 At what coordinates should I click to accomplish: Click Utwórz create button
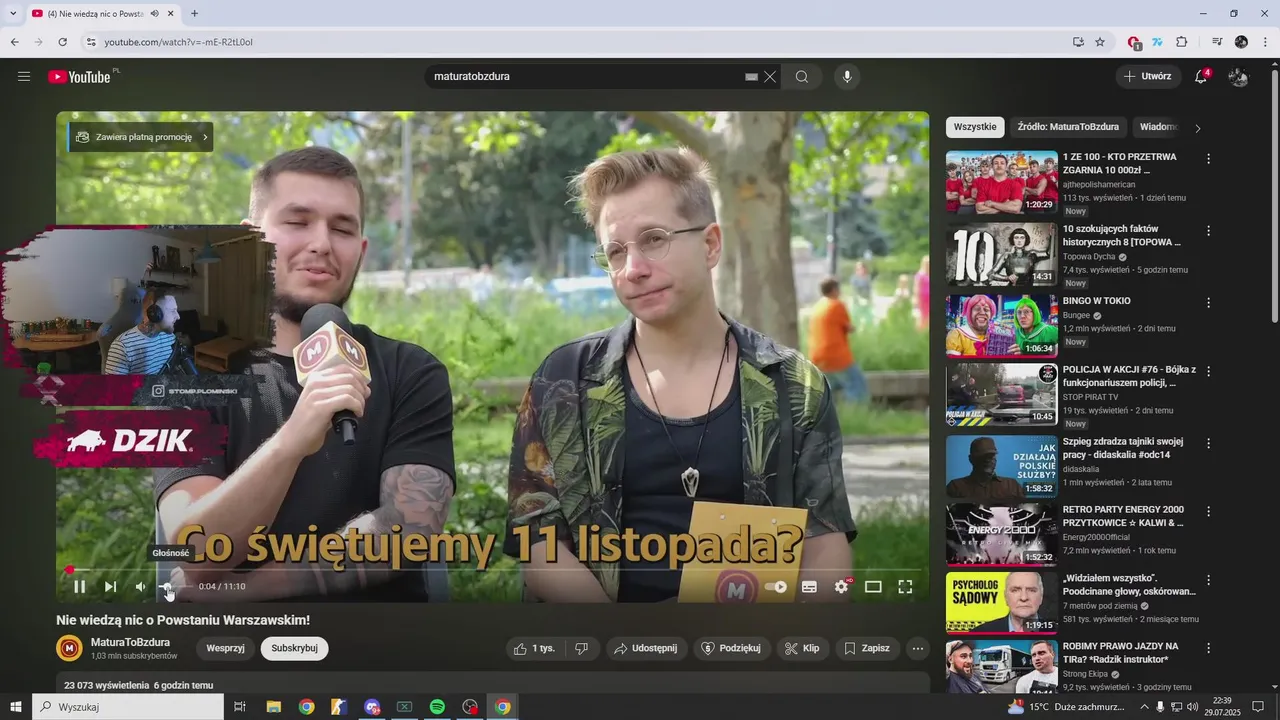pos(1148,76)
